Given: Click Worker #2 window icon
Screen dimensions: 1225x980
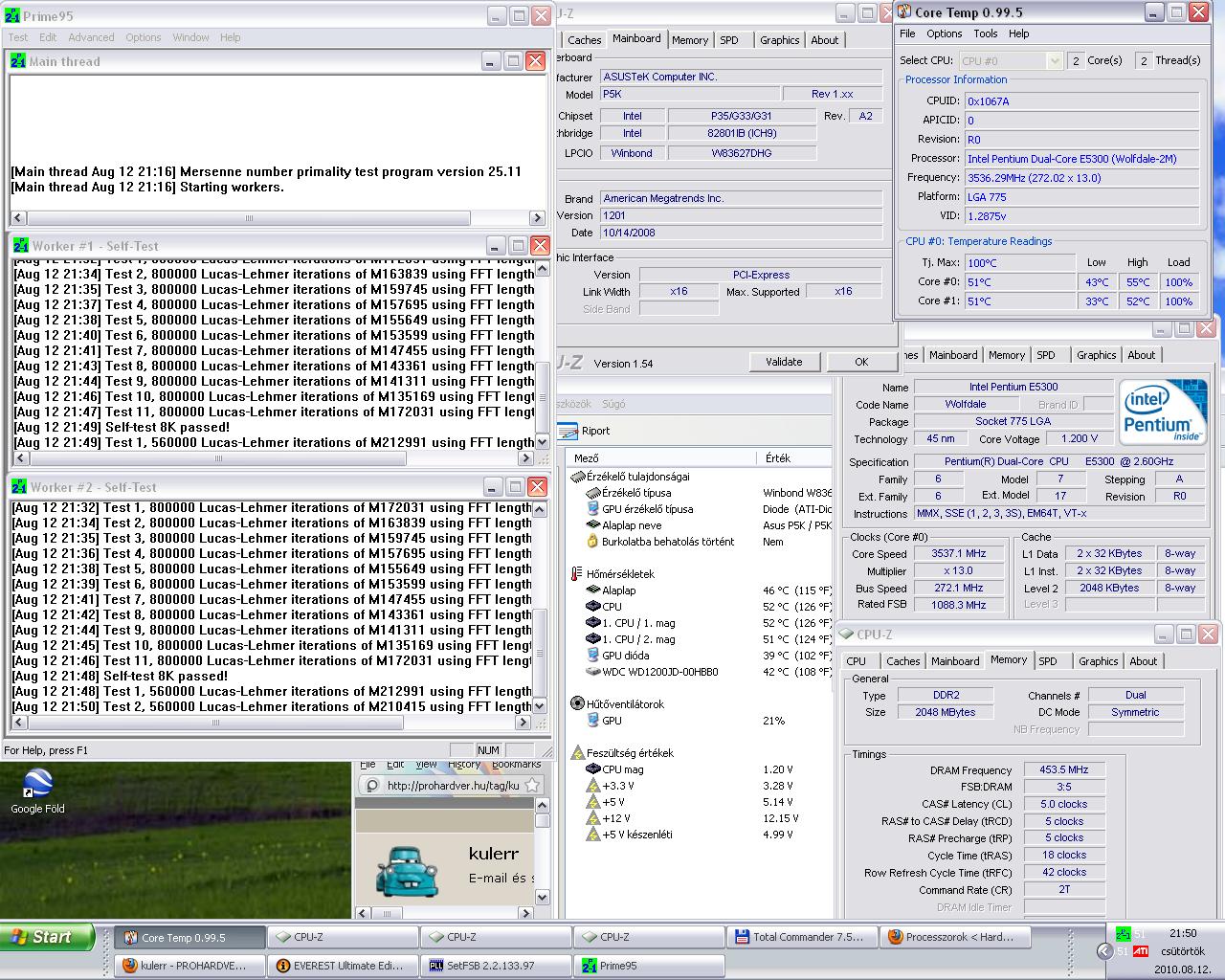Looking at the screenshot, I should pos(19,487).
